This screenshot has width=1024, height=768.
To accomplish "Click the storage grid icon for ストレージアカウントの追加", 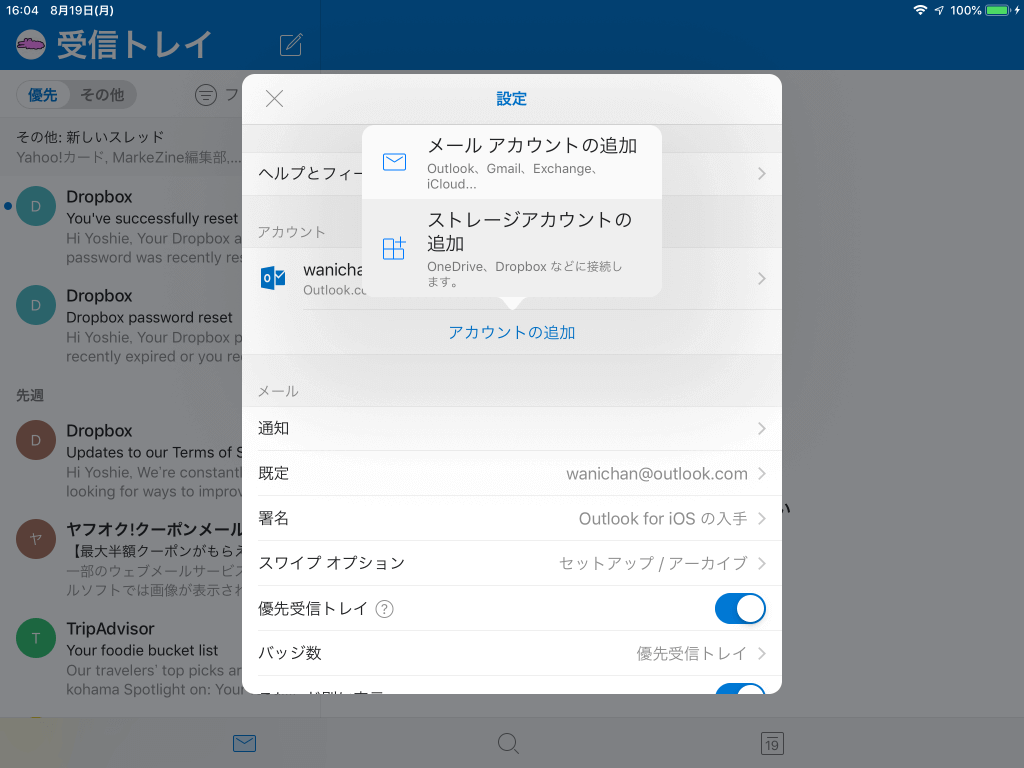I will point(394,248).
